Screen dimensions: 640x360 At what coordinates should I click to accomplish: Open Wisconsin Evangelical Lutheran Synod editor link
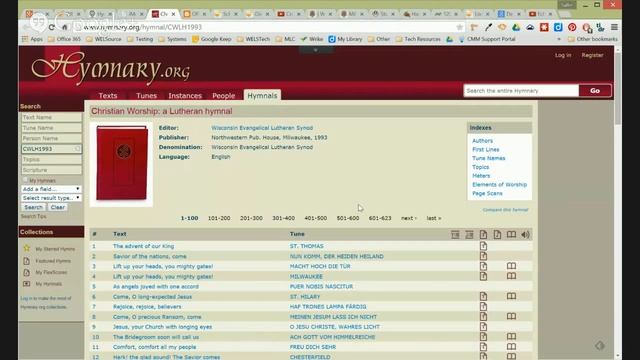(x=262, y=128)
